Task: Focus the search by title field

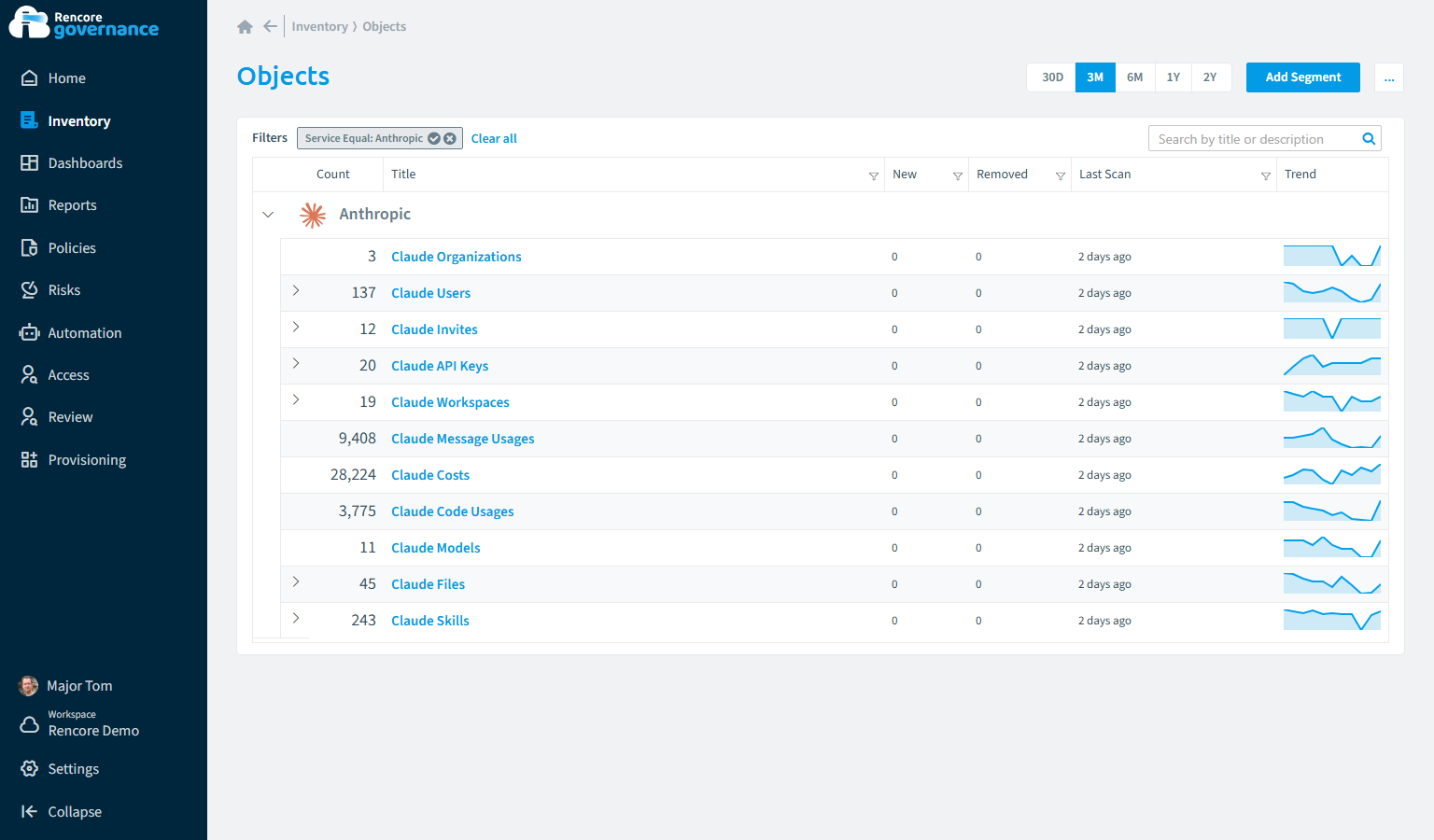Action: pos(1254,139)
